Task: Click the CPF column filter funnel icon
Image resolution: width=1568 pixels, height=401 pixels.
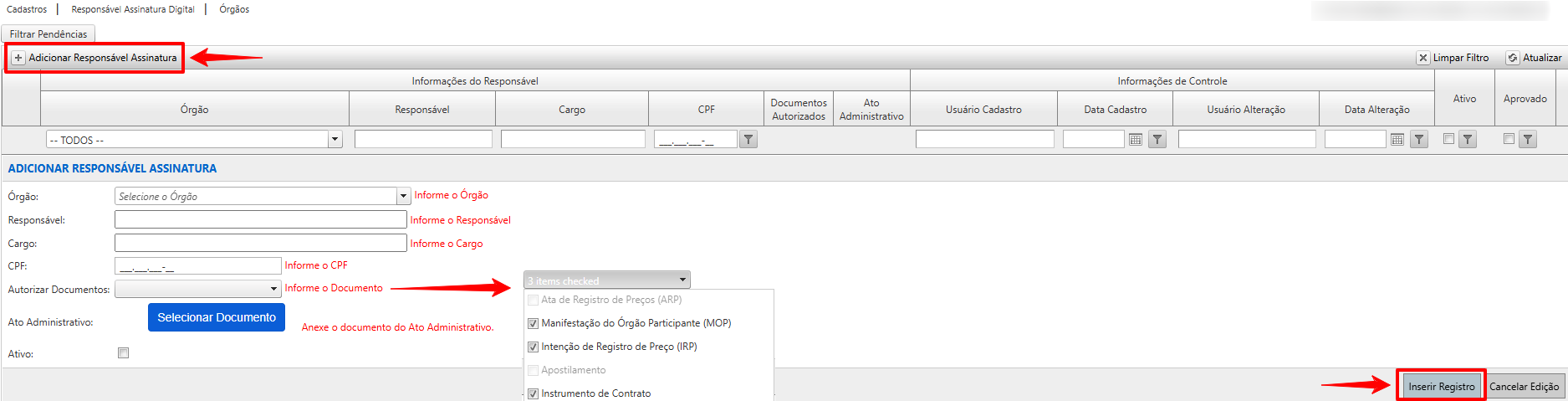Action: [748, 140]
